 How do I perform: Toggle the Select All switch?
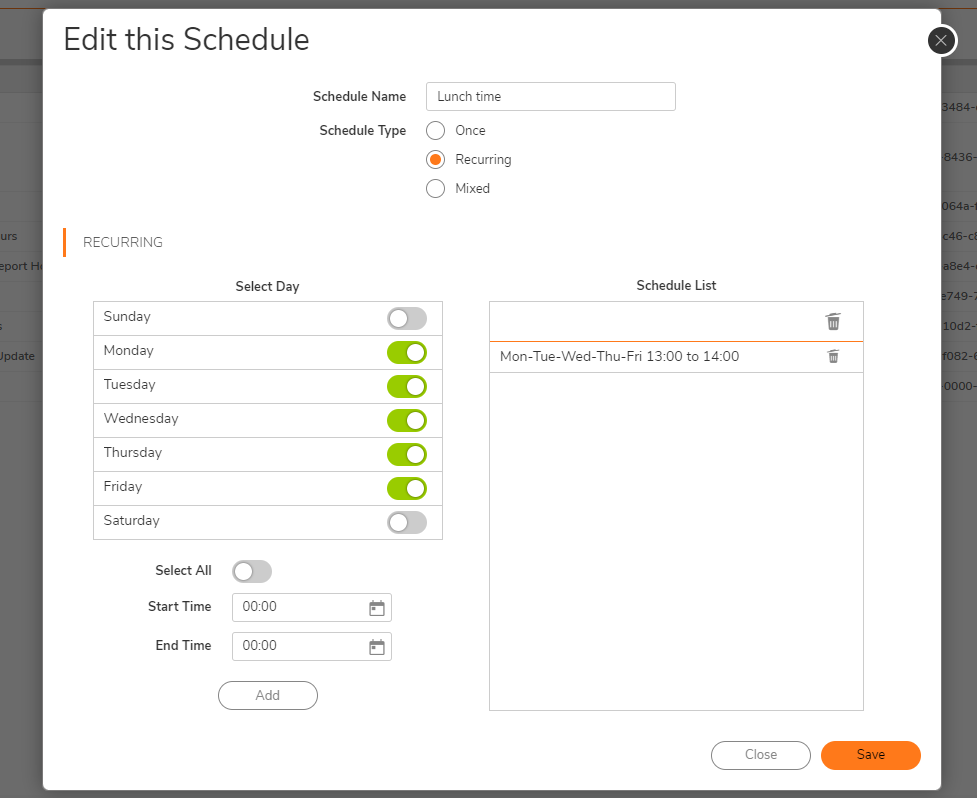(x=252, y=571)
